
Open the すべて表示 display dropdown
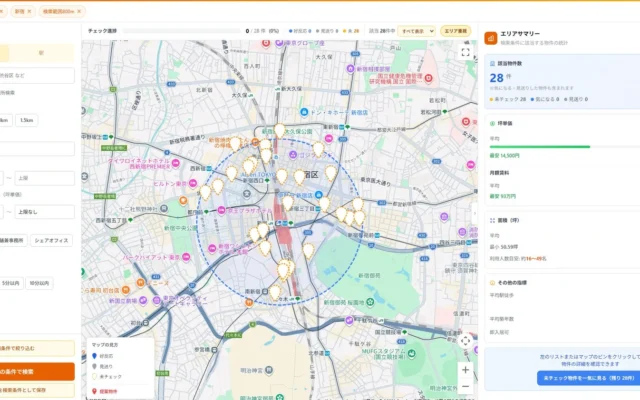tap(416, 31)
